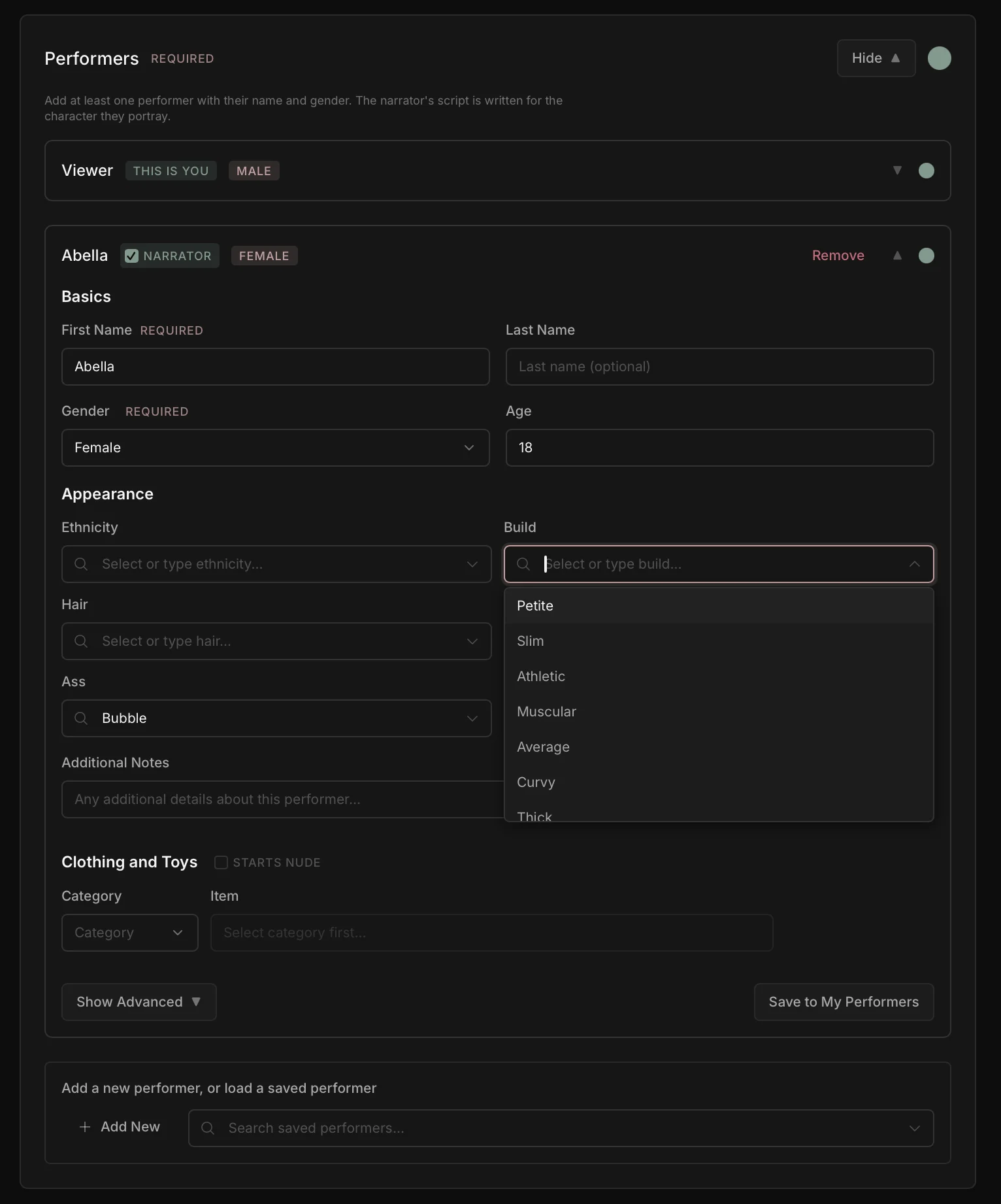The height and width of the screenshot is (1204, 1001).
Task: Click the Viewer row status dot
Action: pos(926,171)
